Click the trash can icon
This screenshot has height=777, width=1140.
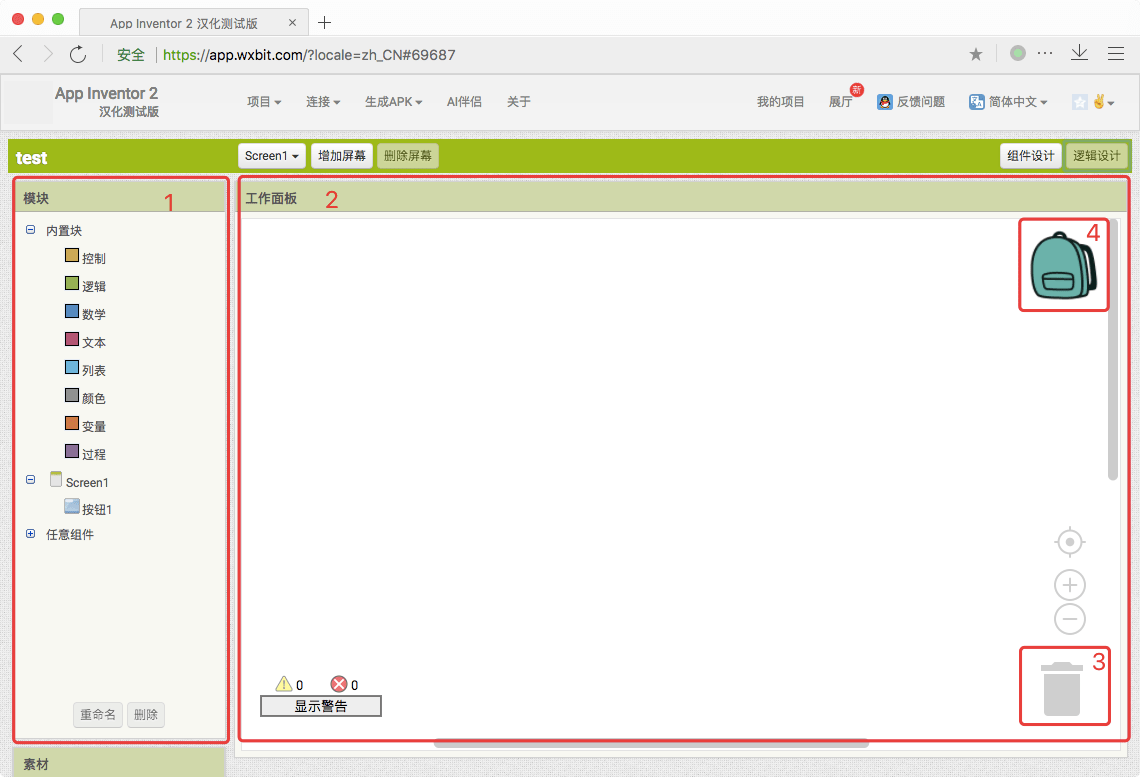(1061, 688)
